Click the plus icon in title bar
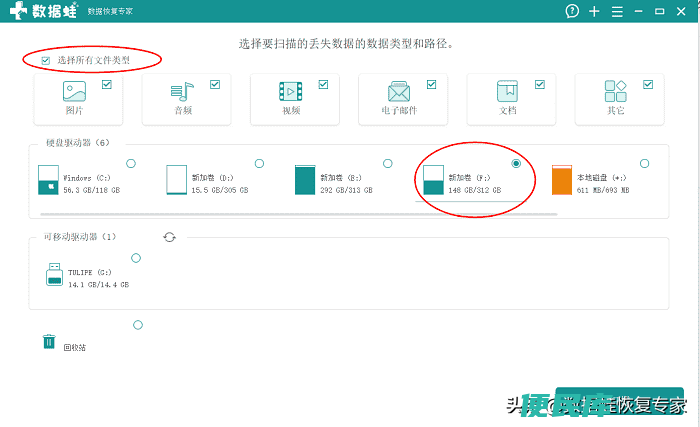 594,12
